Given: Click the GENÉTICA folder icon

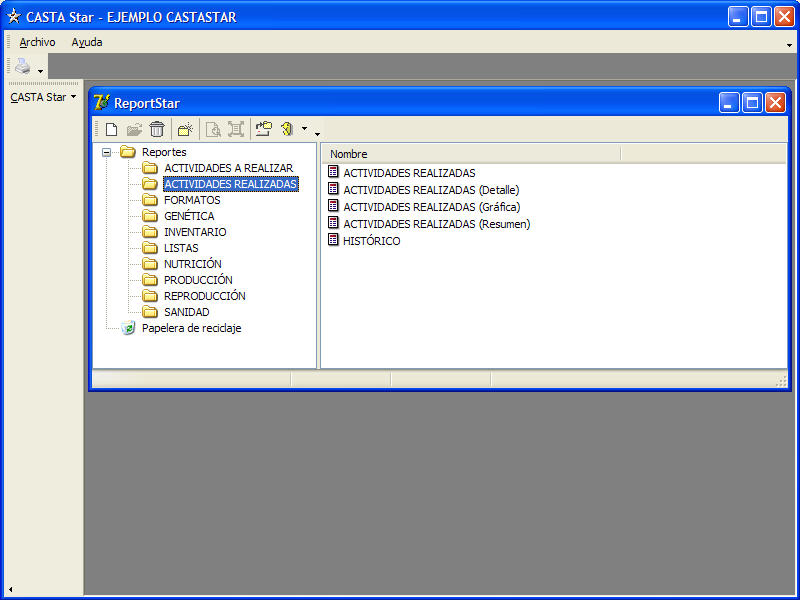Looking at the screenshot, I should click(x=150, y=215).
